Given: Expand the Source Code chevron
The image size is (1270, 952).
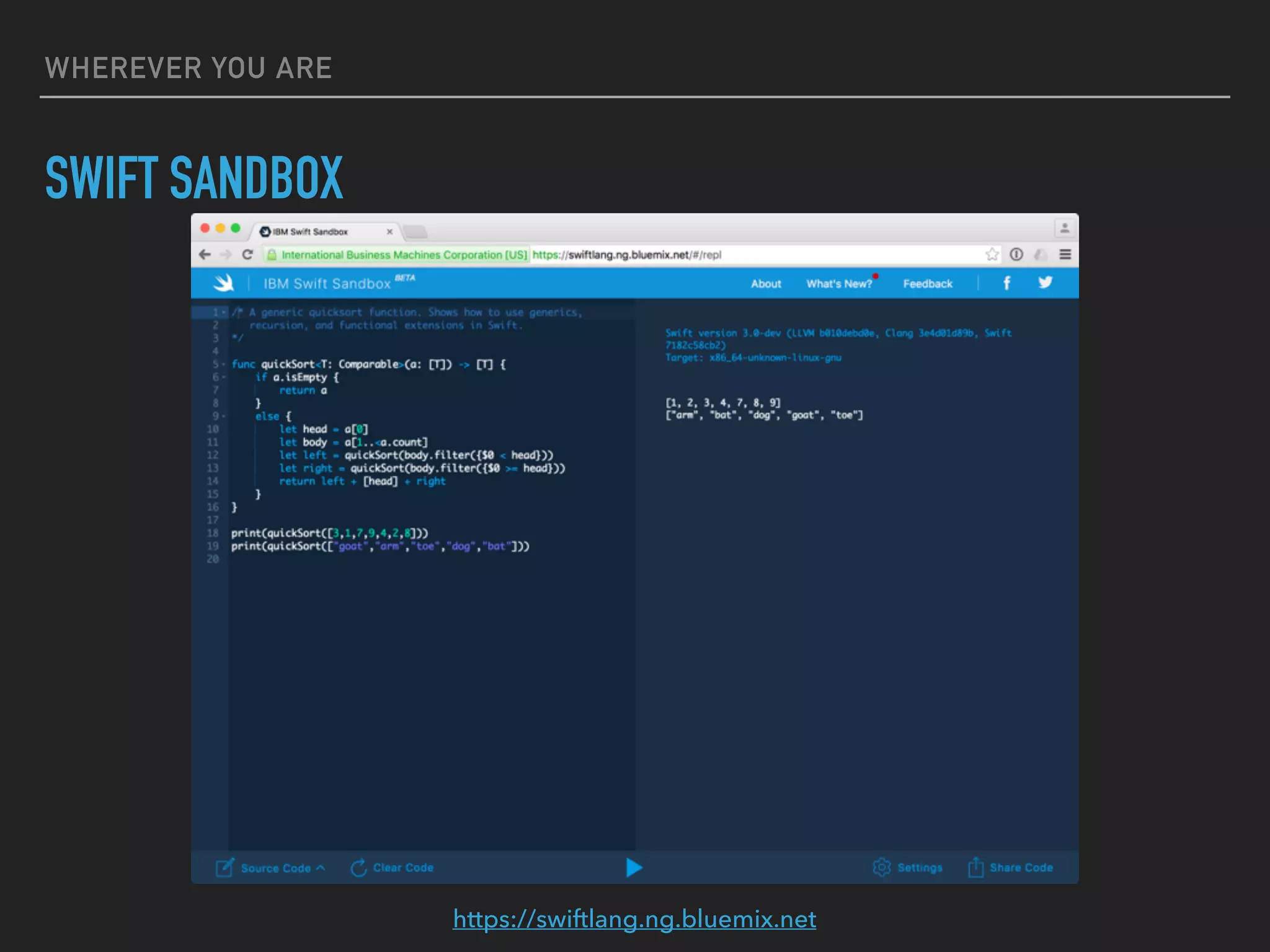Looking at the screenshot, I should click(321, 868).
